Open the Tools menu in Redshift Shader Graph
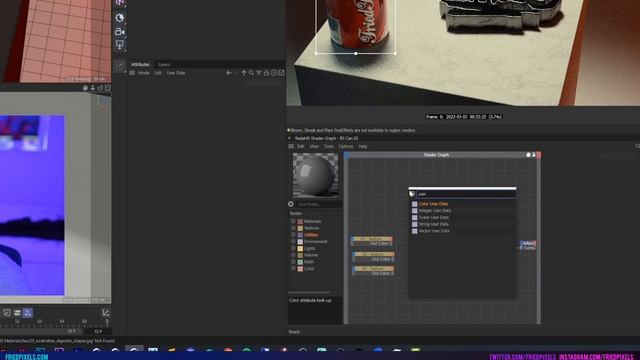Screen dimensions: 640x360 [x=329, y=146]
